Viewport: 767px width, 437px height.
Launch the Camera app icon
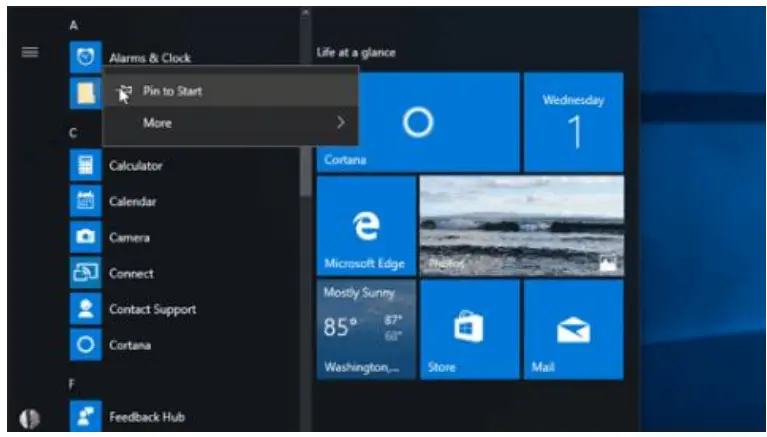[x=86, y=237]
